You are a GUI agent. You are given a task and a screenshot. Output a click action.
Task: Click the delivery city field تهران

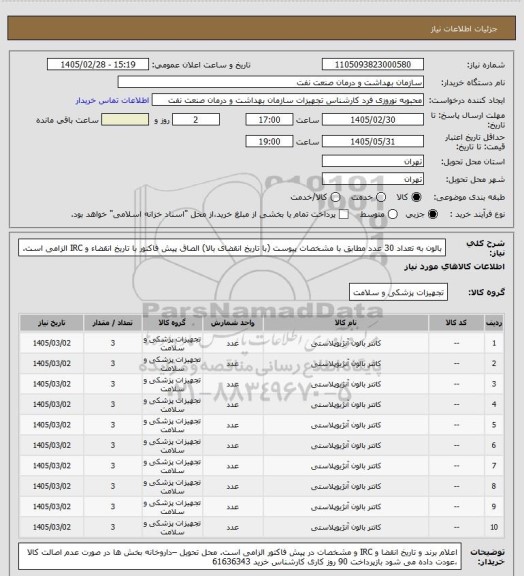373,179
